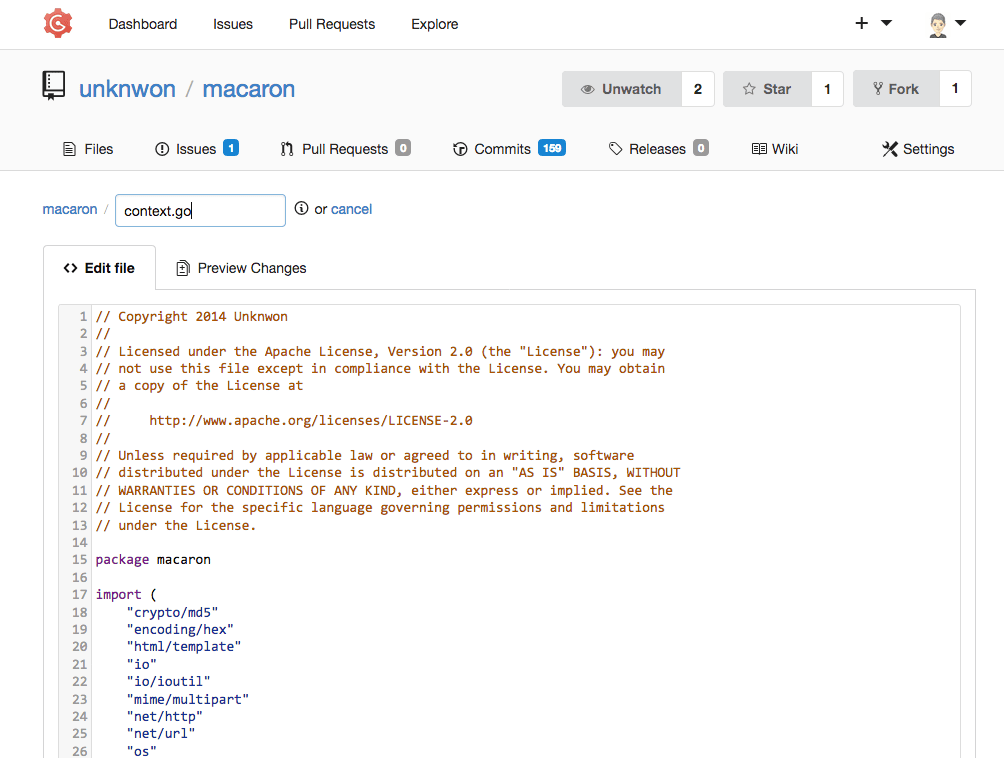Select the Edit file tab
The width and height of the screenshot is (1004, 758).
tap(99, 268)
